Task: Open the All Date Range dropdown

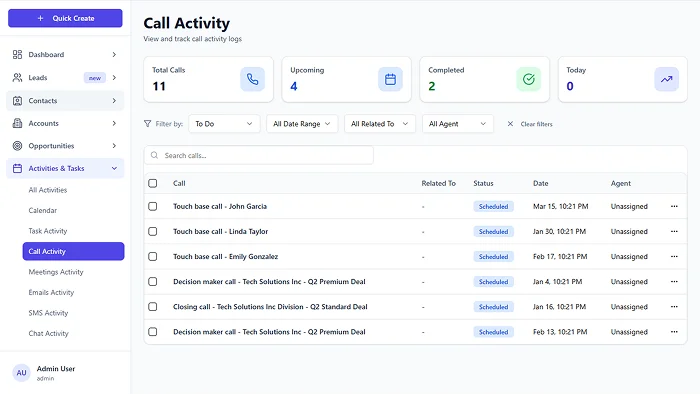Action: coord(302,124)
